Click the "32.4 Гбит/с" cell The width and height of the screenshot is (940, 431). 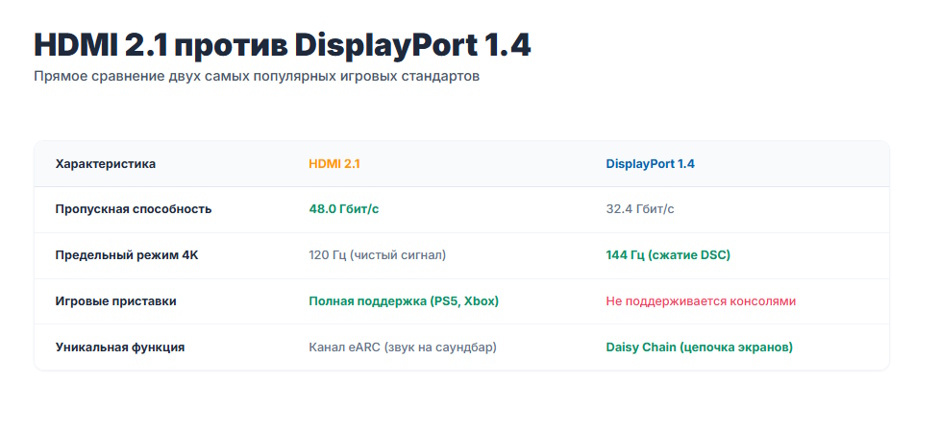640,209
